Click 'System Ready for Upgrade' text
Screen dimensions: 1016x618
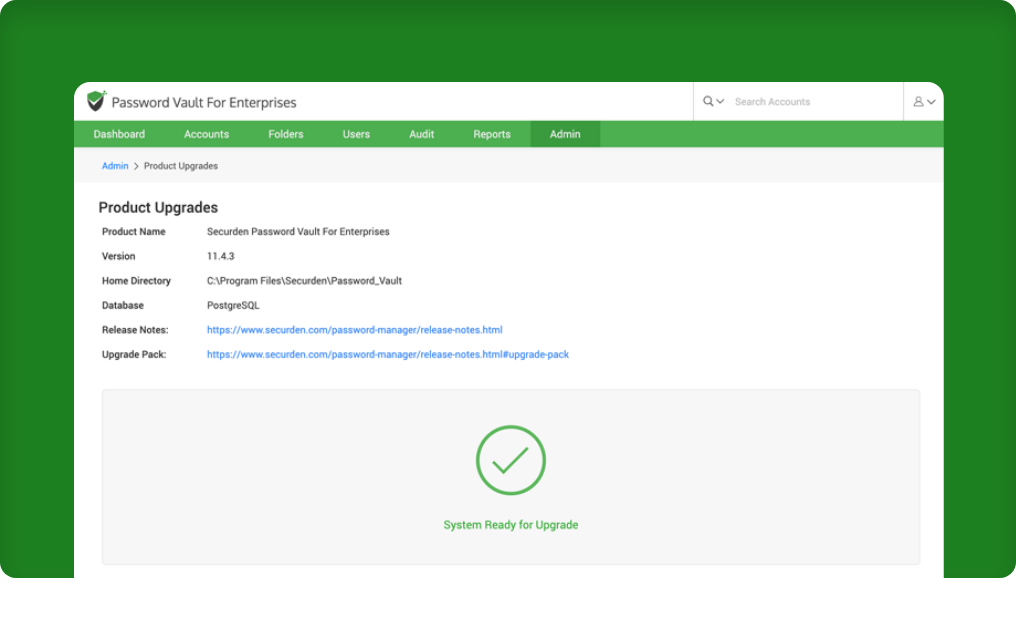point(511,525)
